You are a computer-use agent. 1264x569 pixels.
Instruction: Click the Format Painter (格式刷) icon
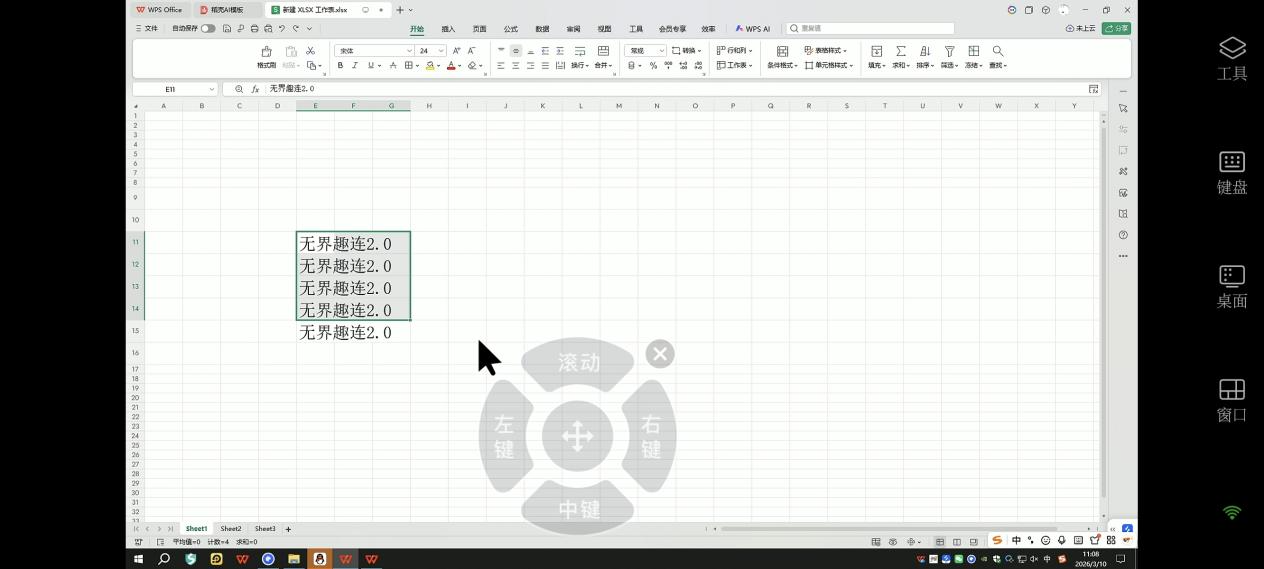tap(266, 52)
